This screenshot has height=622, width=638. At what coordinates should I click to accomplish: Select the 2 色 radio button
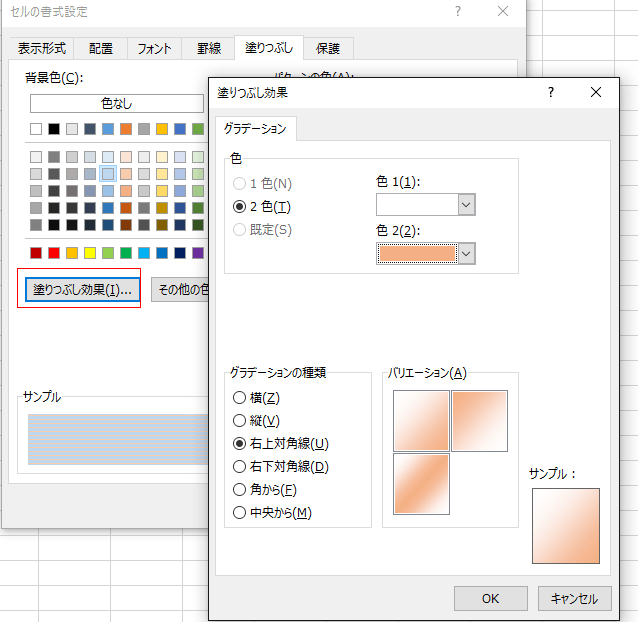tap(239, 206)
